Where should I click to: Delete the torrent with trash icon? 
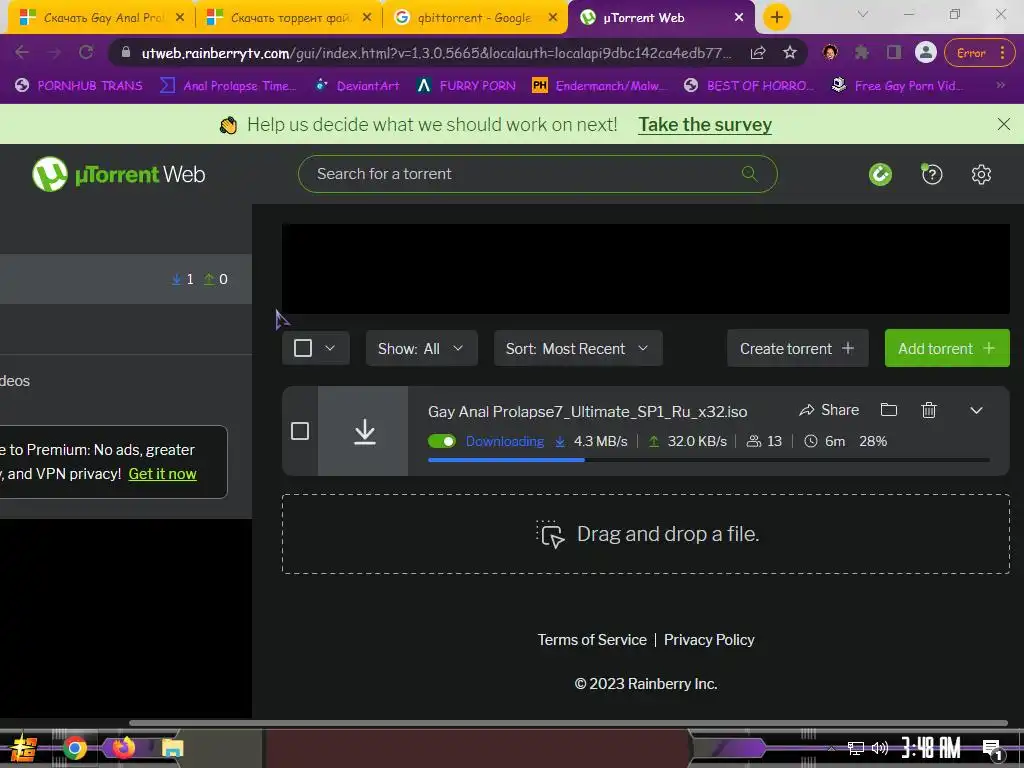pos(929,410)
